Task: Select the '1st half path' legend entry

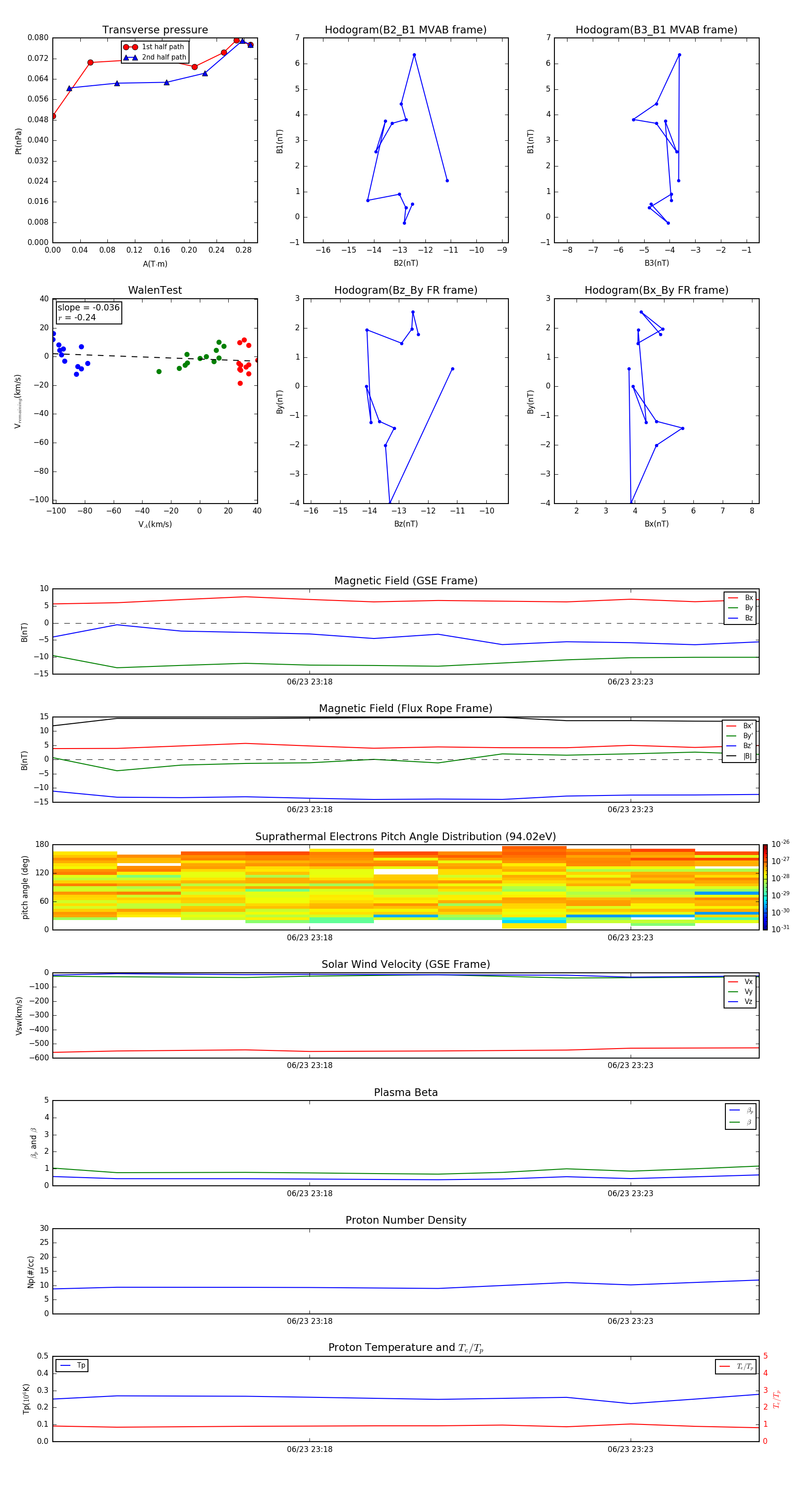Action: (154, 47)
